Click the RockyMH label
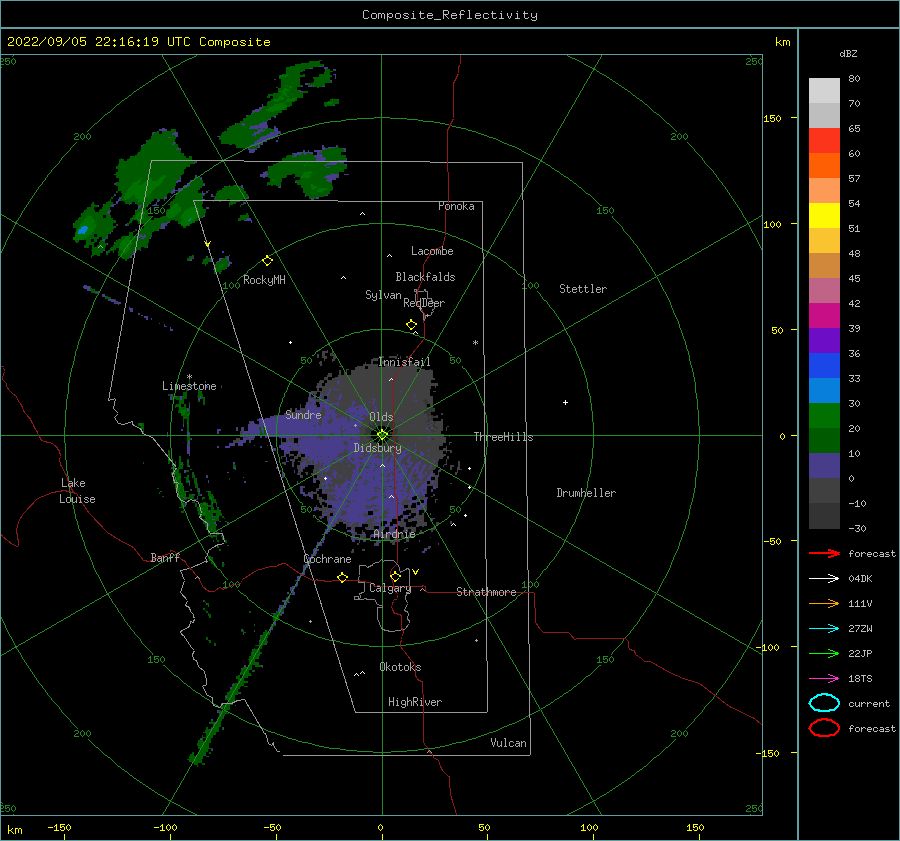This screenshot has height=841, width=900. (264, 280)
